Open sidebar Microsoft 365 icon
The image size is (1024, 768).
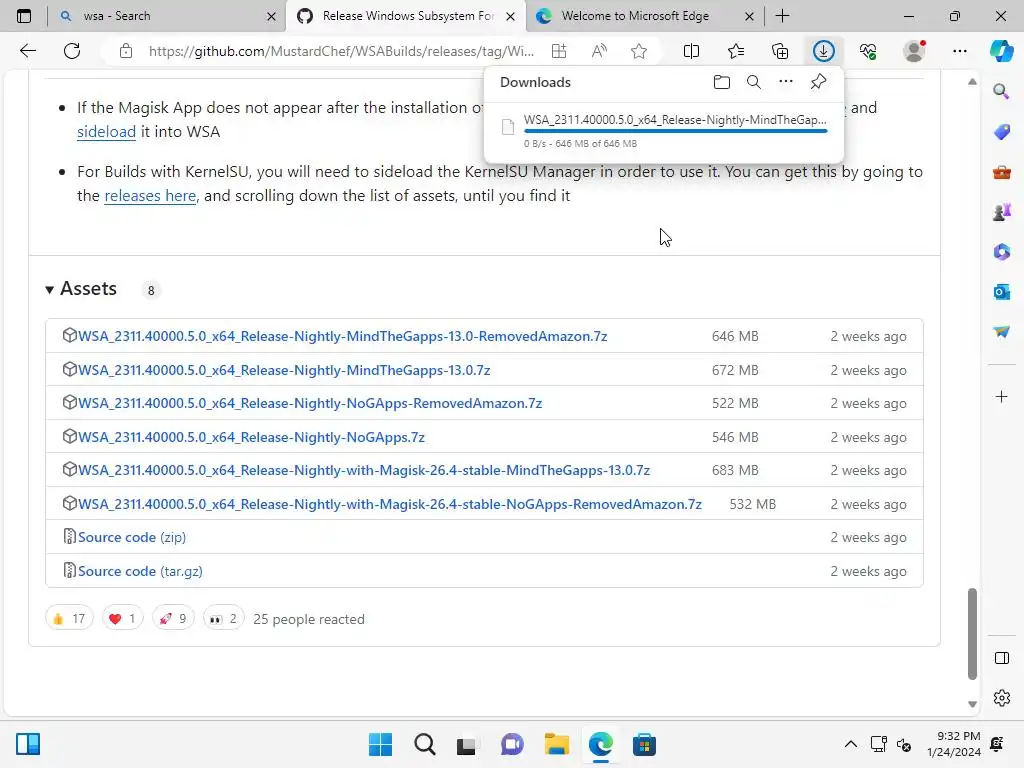1001,252
